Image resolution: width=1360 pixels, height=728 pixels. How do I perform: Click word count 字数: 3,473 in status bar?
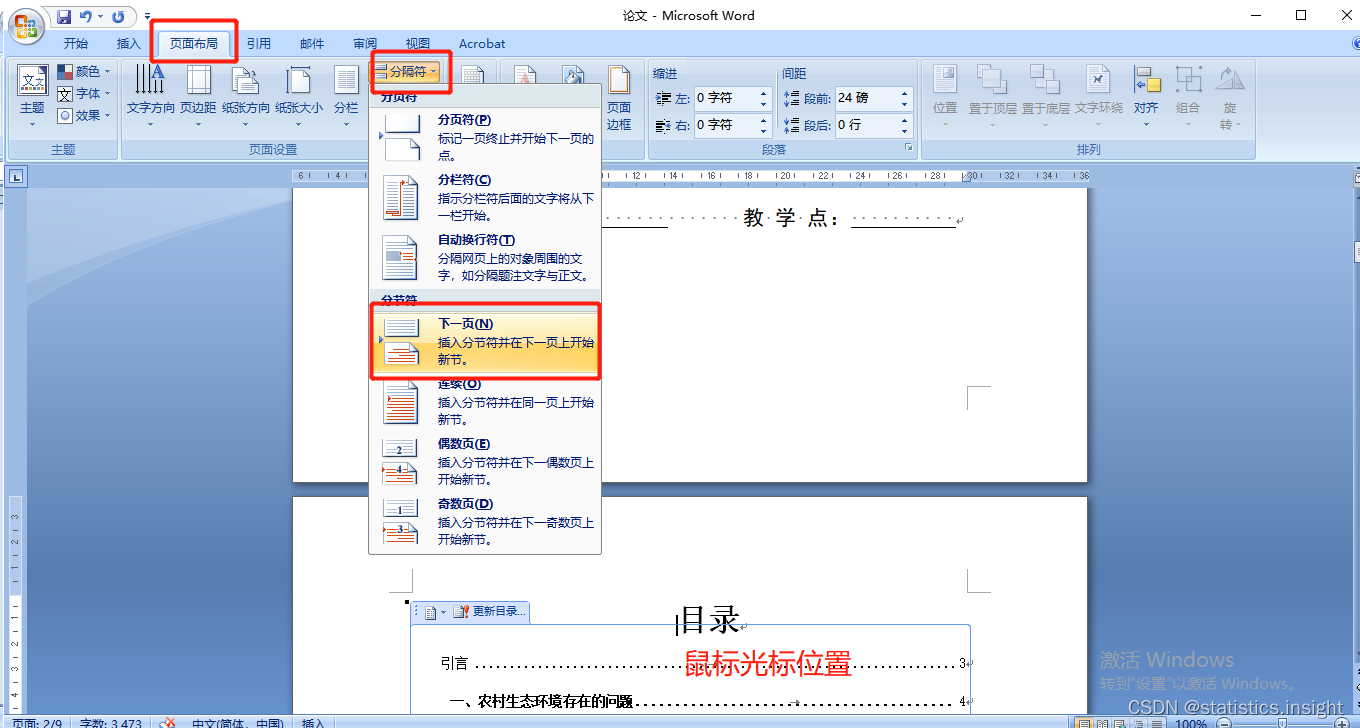click(110, 723)
